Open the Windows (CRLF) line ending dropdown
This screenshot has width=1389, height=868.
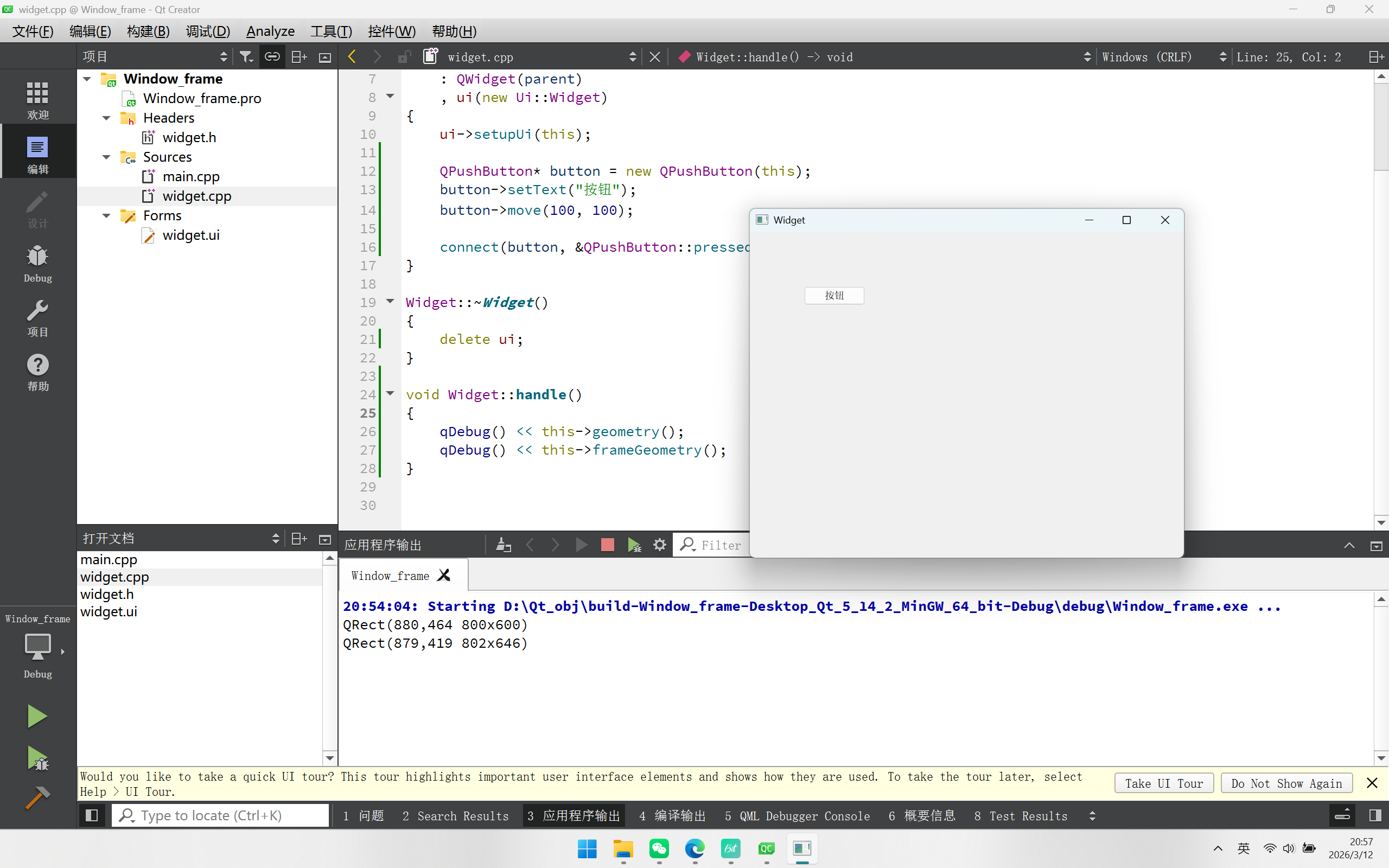tap(1163, 57)
